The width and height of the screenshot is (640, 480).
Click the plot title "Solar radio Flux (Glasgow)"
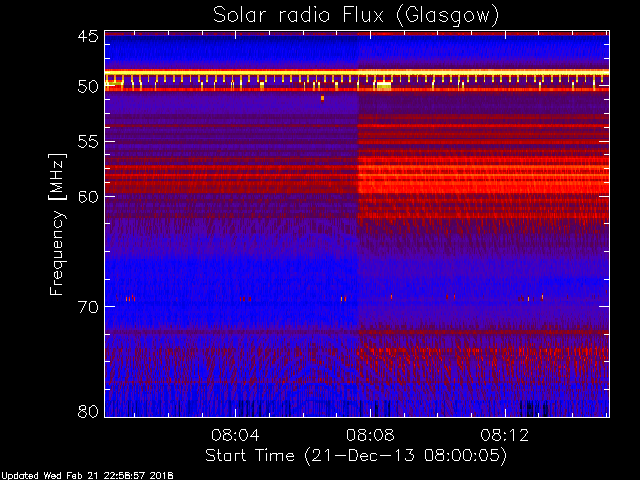click(356, 16)
